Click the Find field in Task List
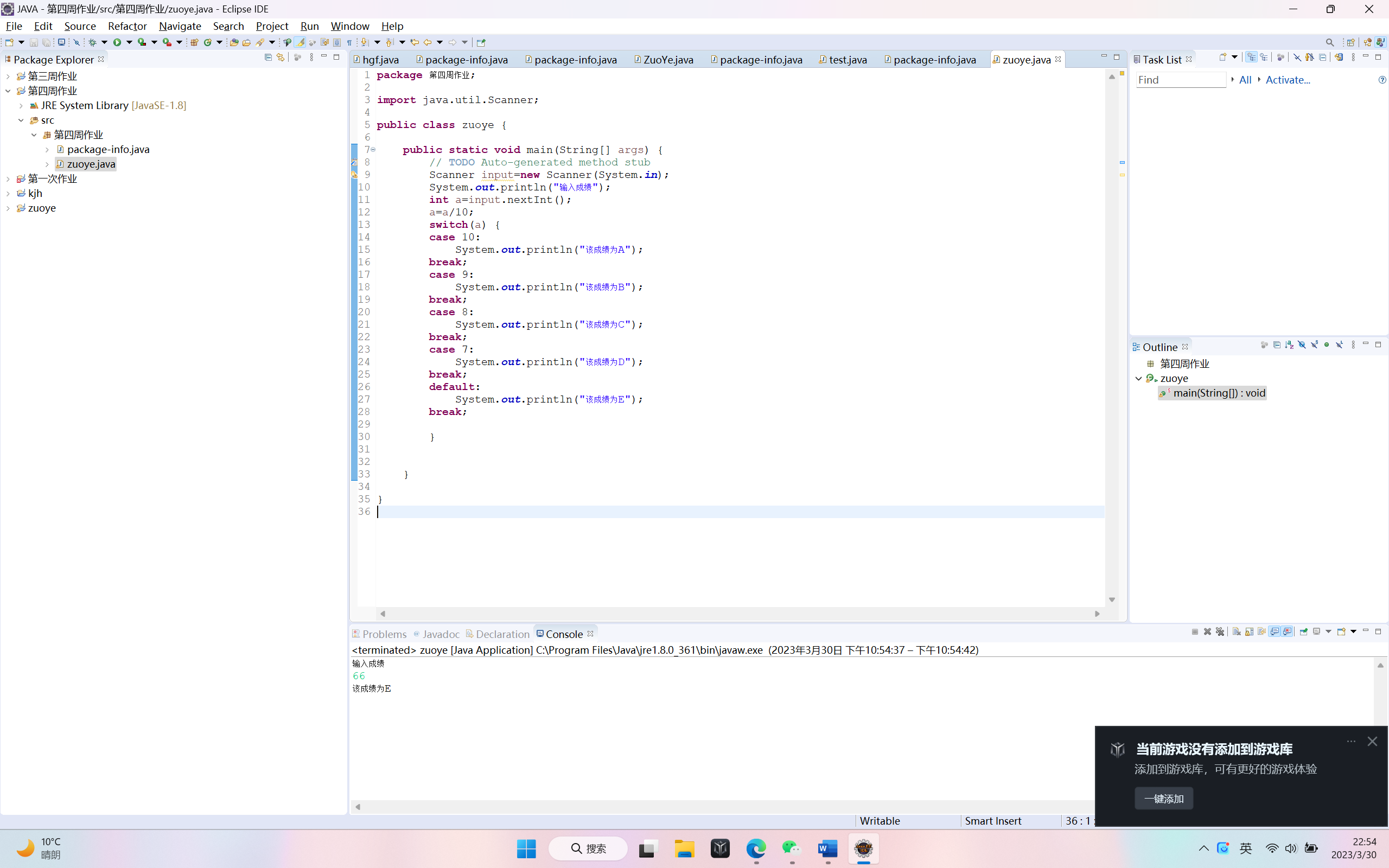The height and width of the screenshot is (868, 1389). (x=1180, y=80)
